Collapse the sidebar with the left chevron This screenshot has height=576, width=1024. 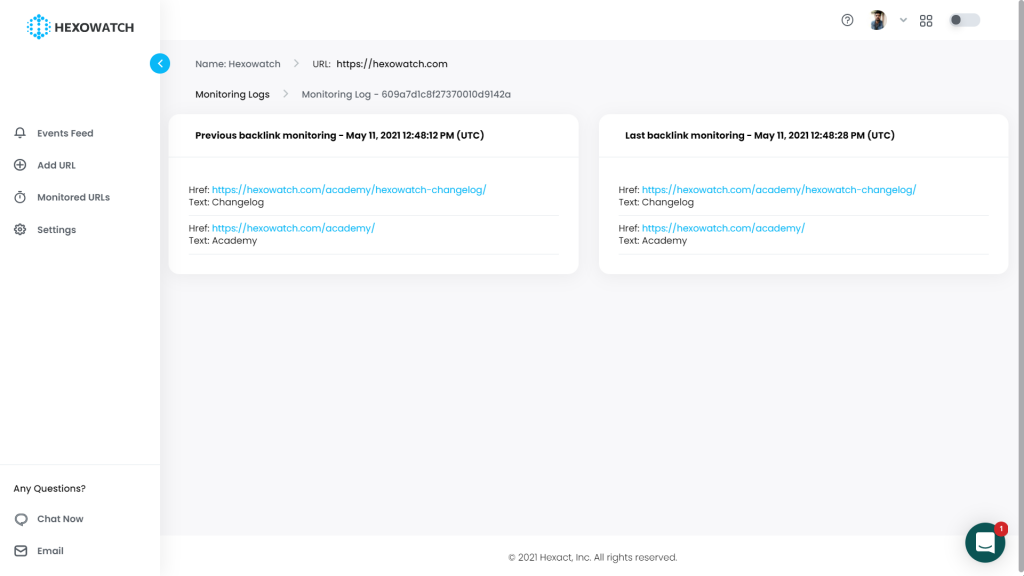160,63
